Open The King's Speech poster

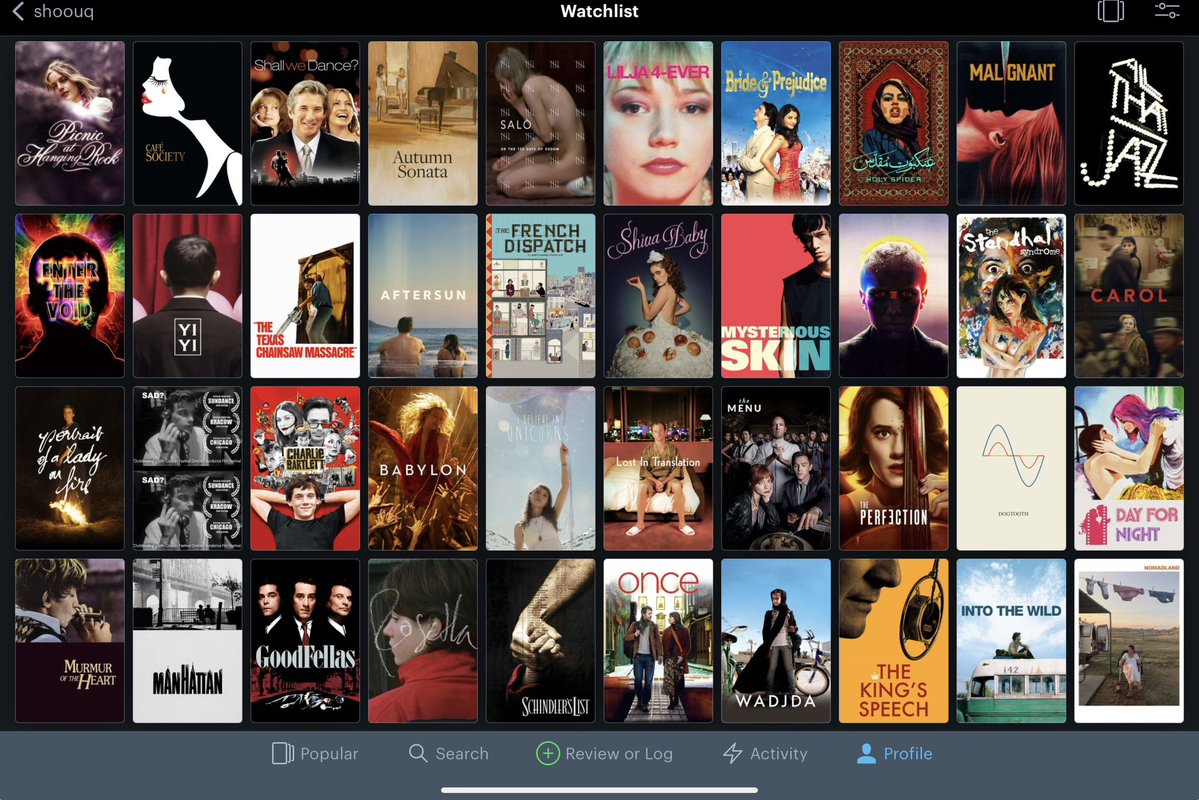point(894,641)
